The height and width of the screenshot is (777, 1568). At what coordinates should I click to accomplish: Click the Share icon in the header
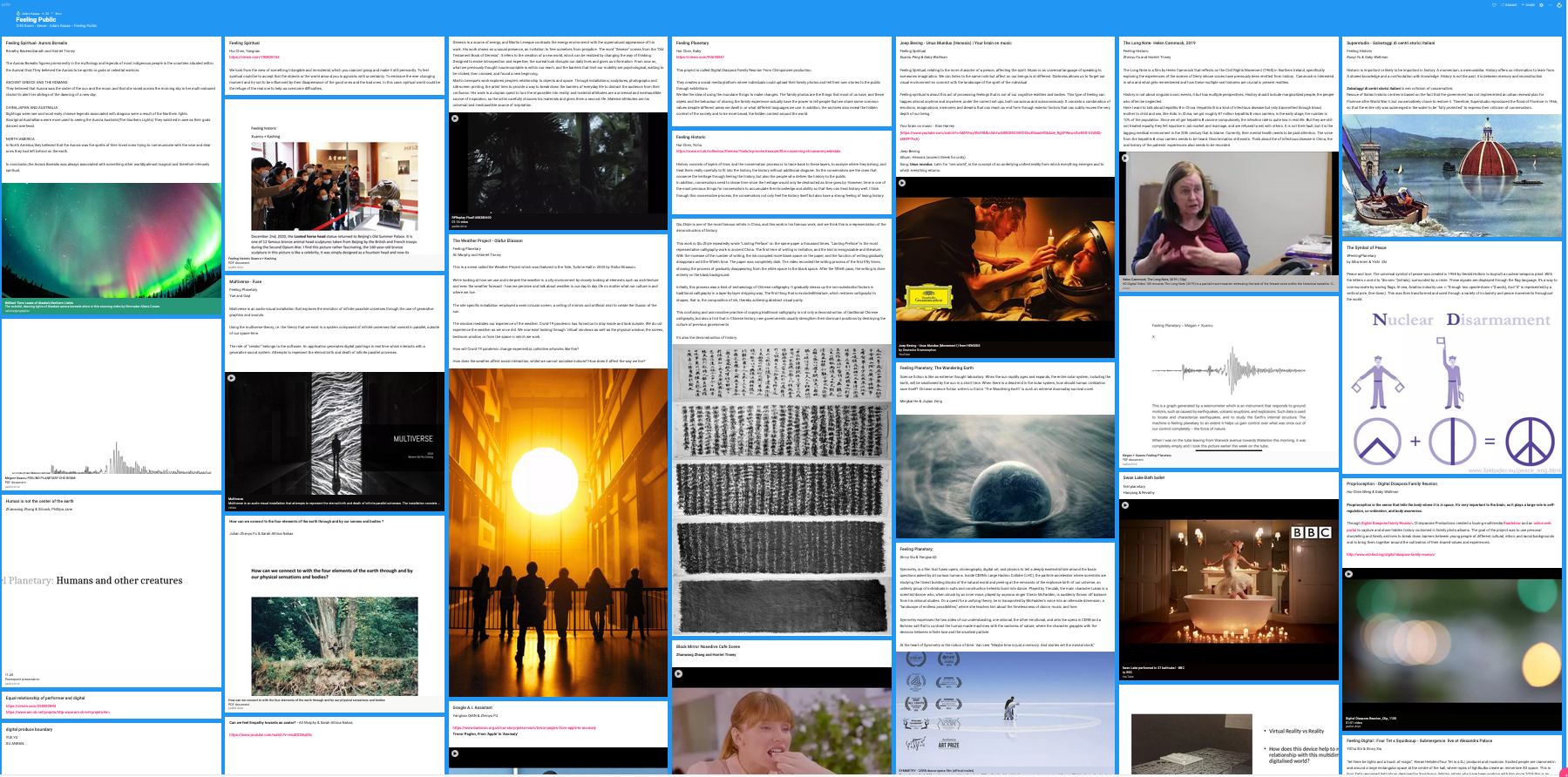[1527, 5]
